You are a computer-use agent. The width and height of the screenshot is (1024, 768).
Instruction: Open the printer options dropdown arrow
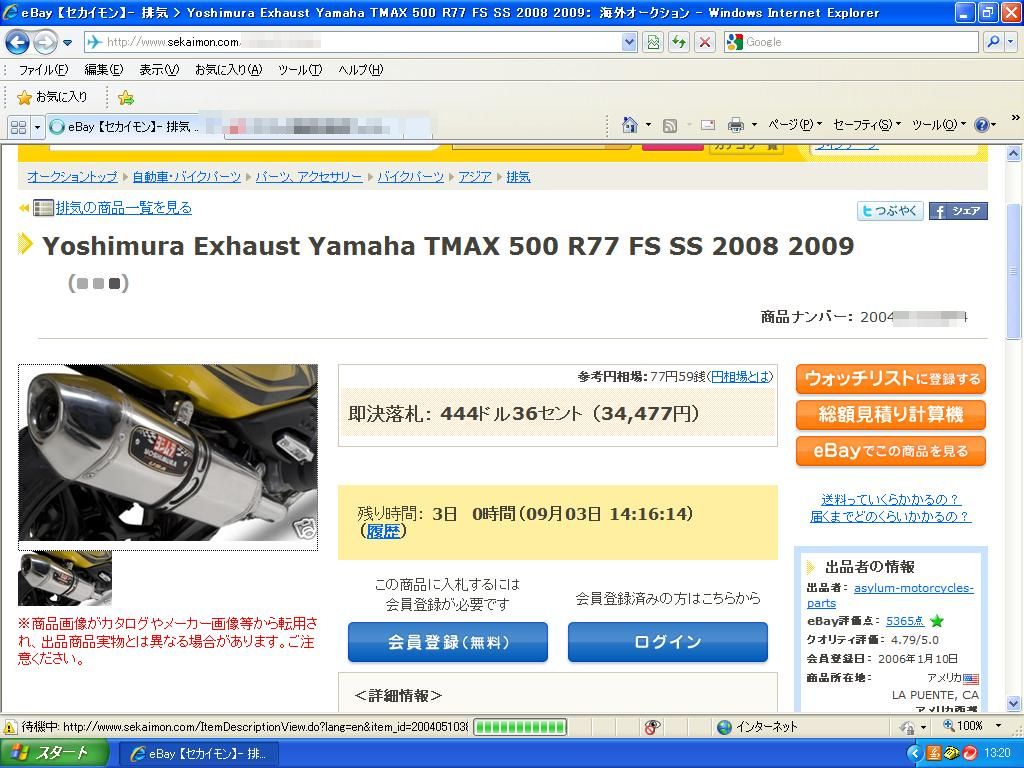754,125
